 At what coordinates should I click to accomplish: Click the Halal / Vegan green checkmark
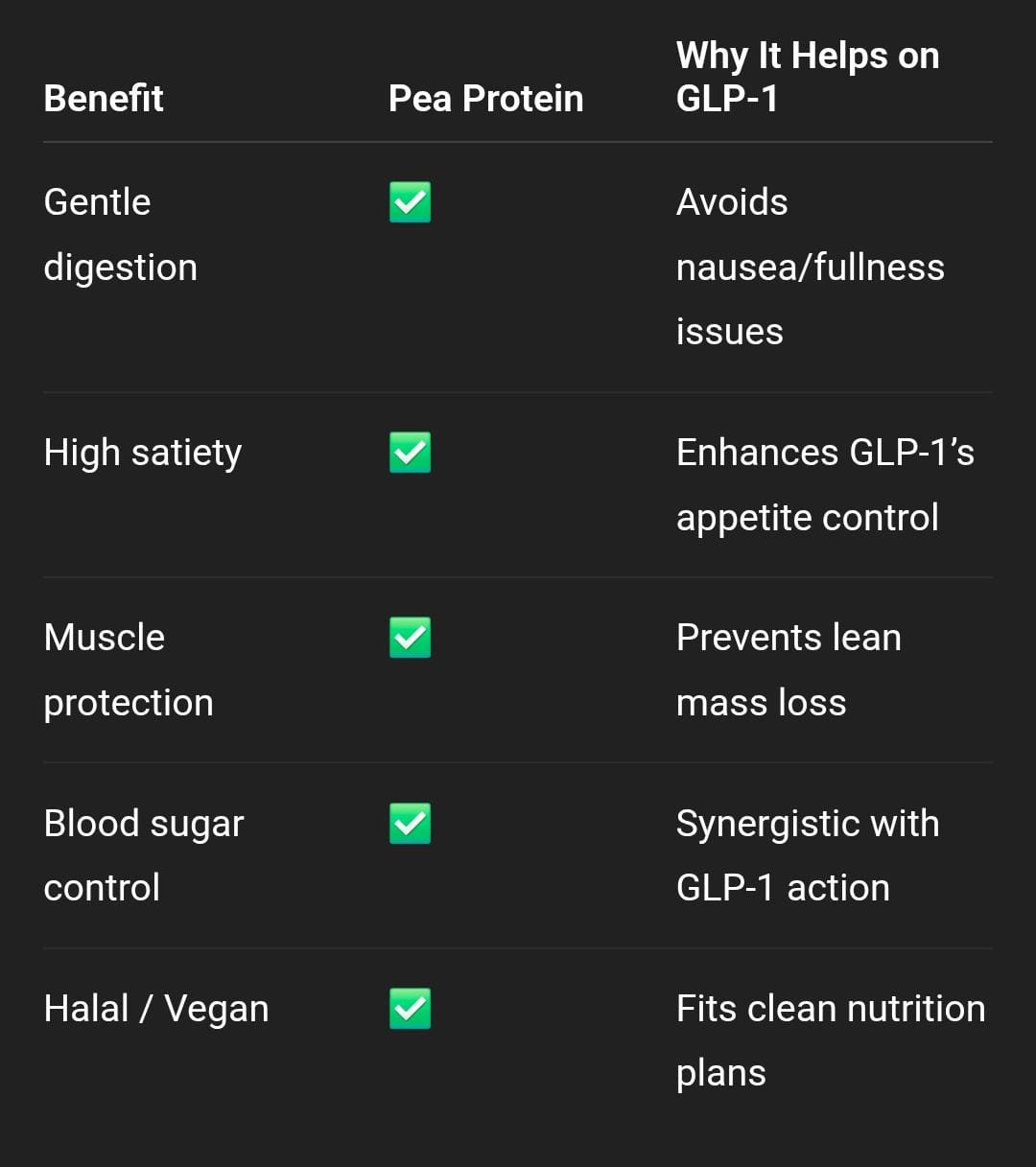(410, 1009)
